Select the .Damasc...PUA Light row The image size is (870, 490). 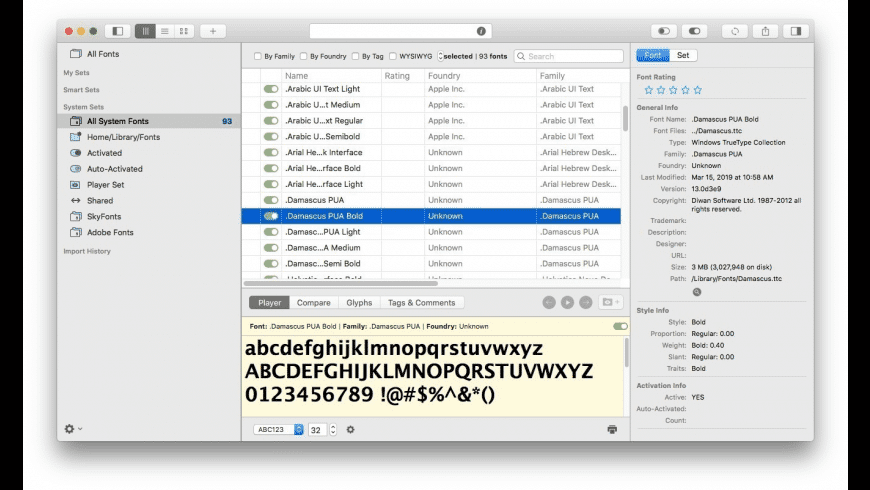[431, 232]
